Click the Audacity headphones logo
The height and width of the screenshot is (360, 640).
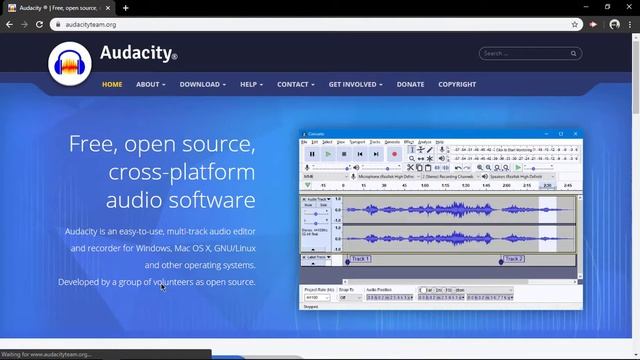pos(70,64)
